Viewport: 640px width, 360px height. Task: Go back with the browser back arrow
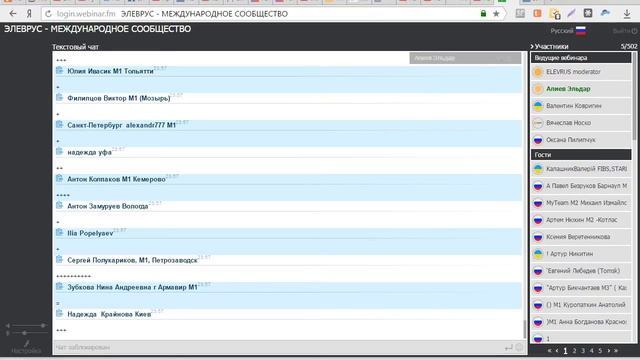[13, 13]
